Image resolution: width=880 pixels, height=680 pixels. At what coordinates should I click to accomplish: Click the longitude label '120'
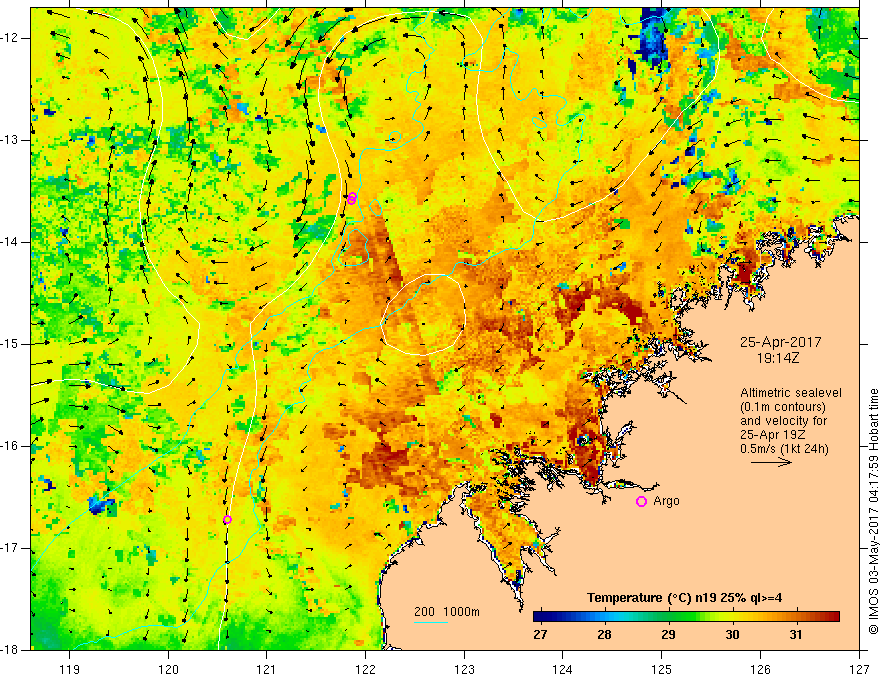[x=168, y=669]
